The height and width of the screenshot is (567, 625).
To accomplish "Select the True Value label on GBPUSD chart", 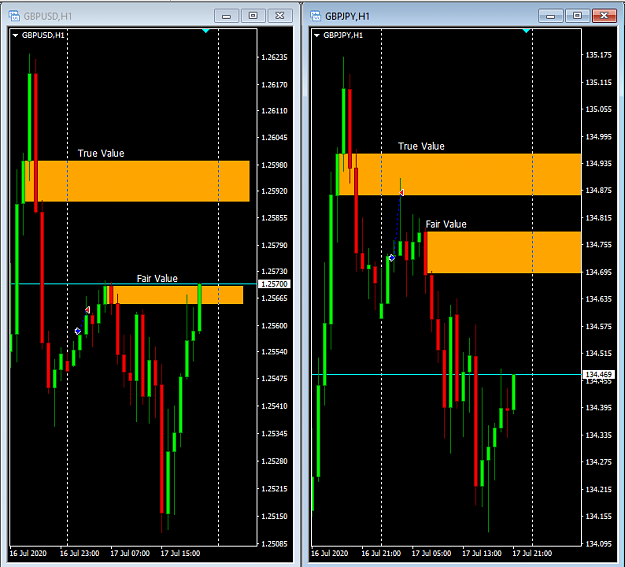I will (101, 153).
